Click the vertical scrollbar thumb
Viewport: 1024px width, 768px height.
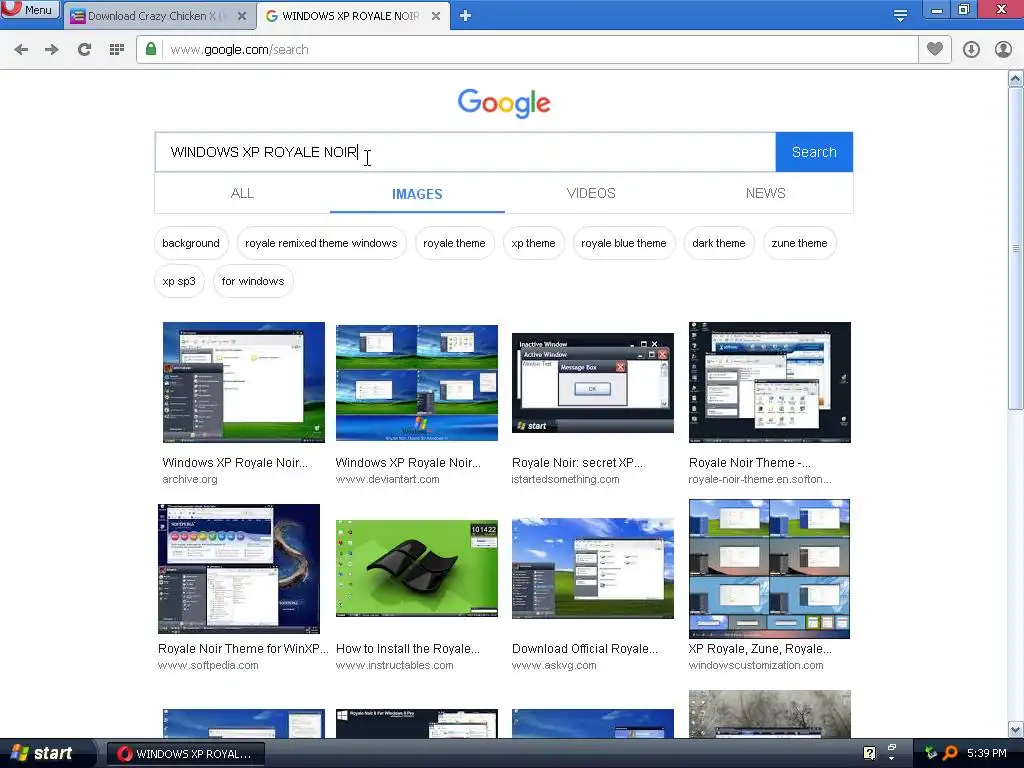coord(1016,248)
